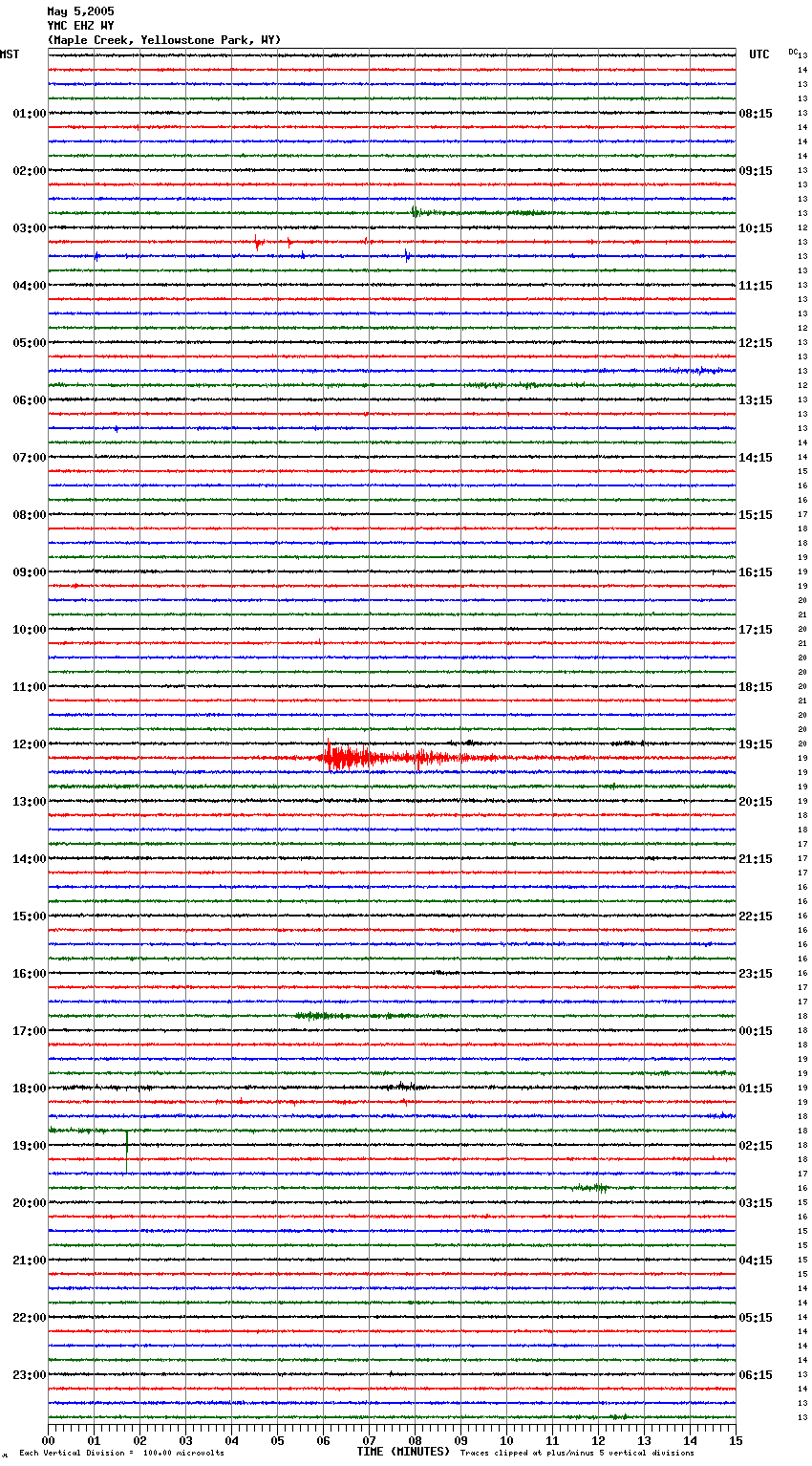Select the 02:00 MST hour label

coord(30,171)
